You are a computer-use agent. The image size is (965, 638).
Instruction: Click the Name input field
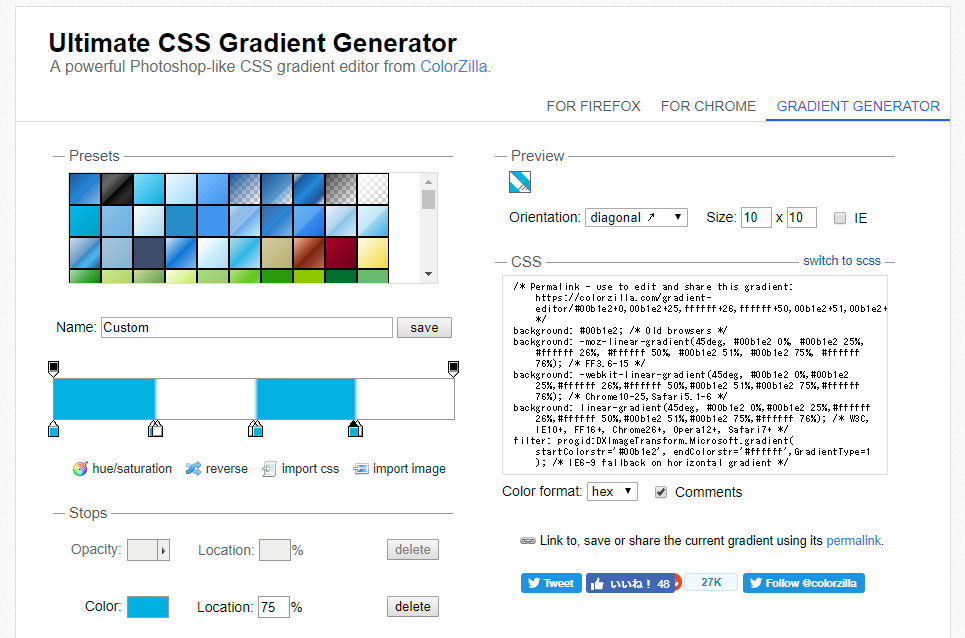(246, 327)
